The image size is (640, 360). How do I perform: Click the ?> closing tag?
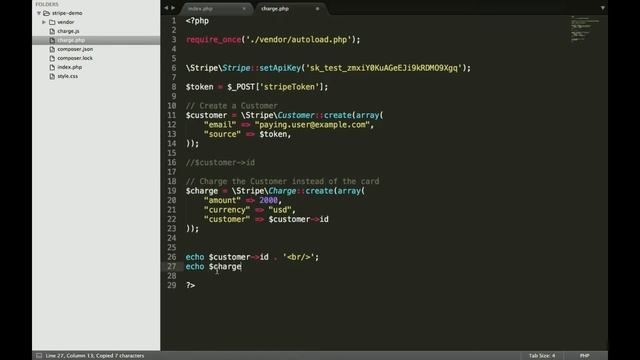pos(190,285)
